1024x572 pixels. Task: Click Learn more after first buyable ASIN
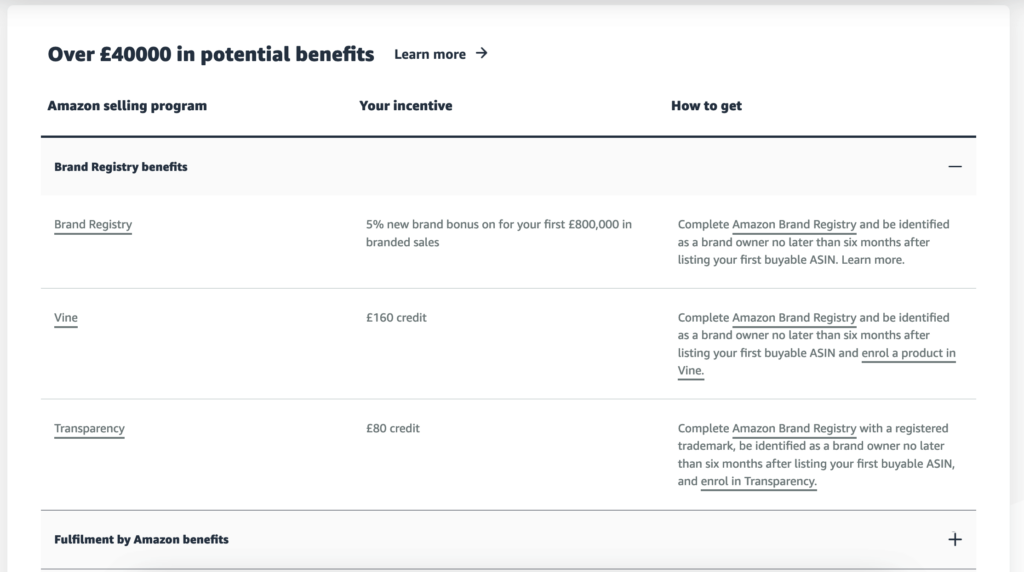(872, 260)
